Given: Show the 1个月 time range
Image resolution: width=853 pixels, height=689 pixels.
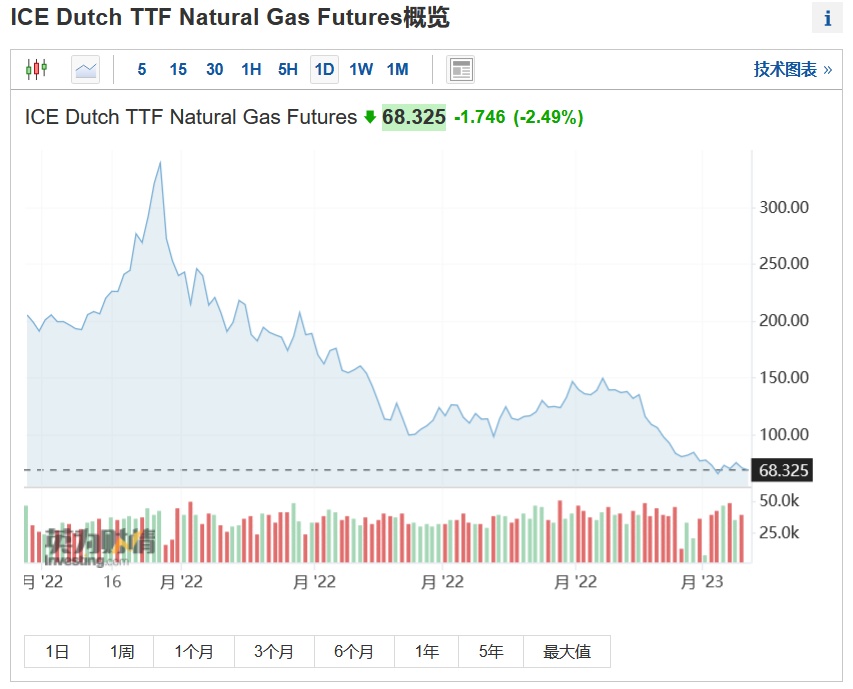Looking at the screenshot, I should click(194, 651).
